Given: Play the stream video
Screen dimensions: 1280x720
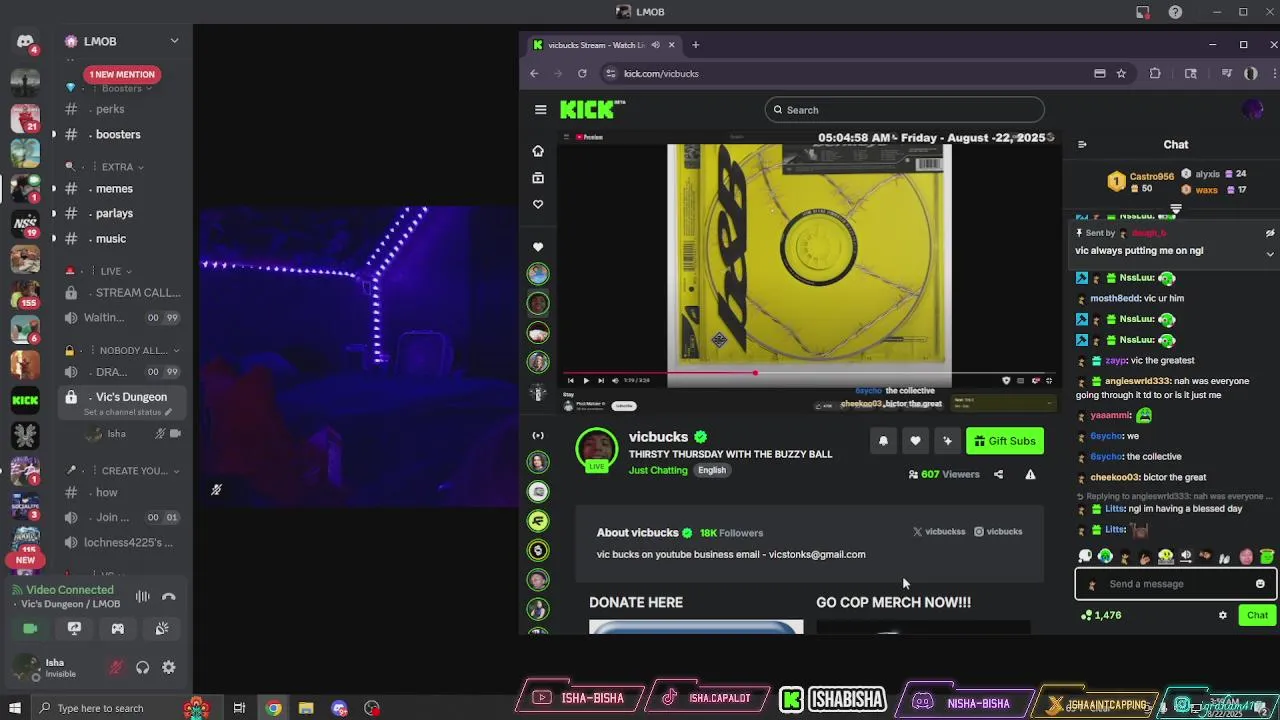Looking at the screenshot, I should pos(586,380).
